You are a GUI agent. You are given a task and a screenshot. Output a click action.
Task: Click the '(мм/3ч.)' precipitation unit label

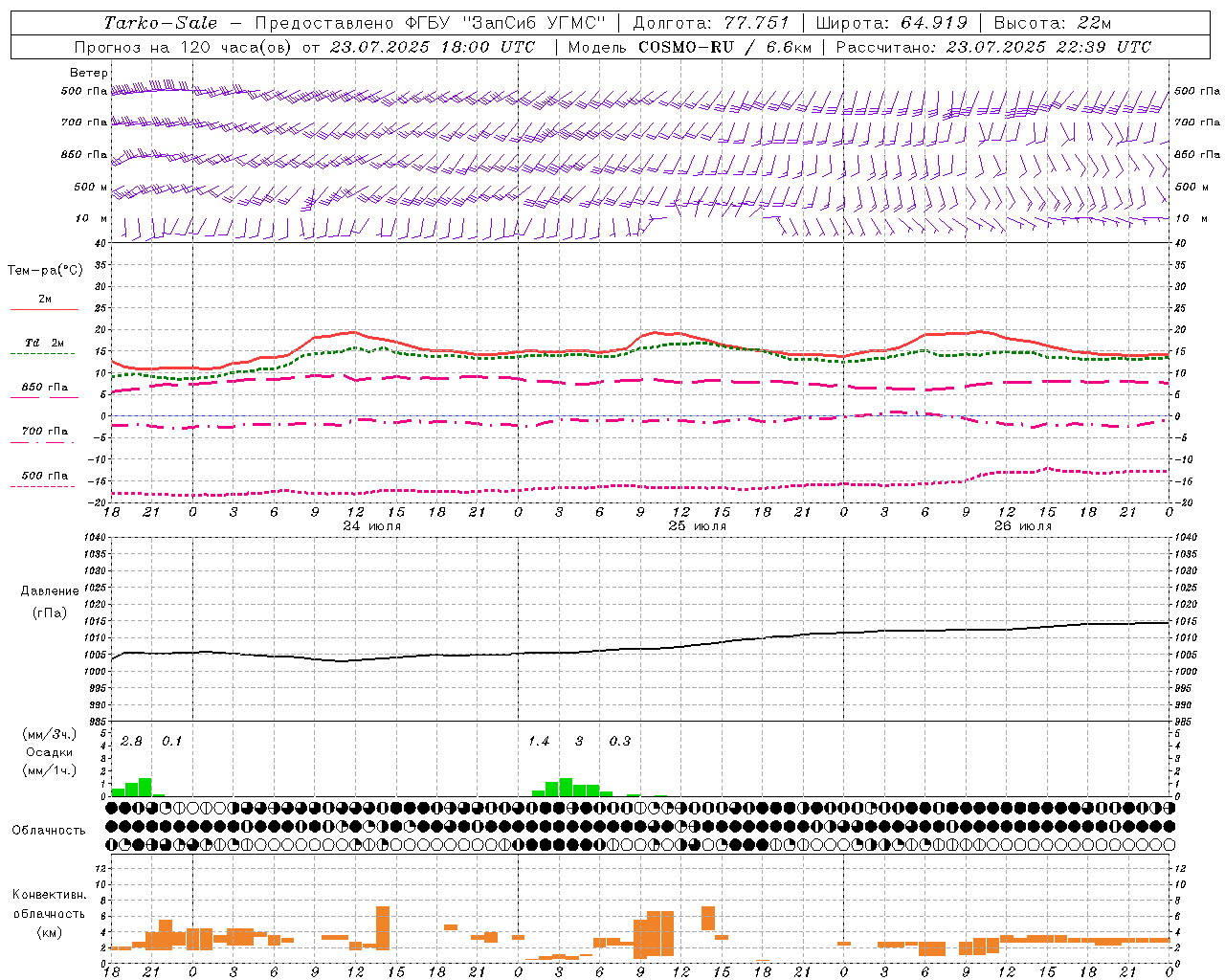[x=50, y=734]
